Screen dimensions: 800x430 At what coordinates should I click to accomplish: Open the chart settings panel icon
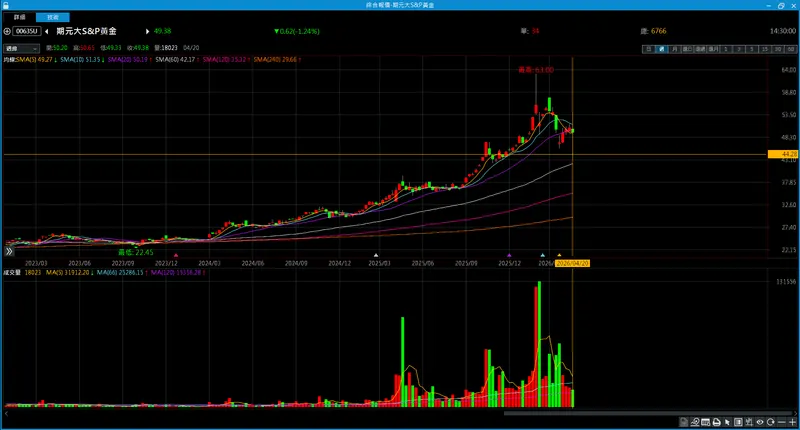706,422
